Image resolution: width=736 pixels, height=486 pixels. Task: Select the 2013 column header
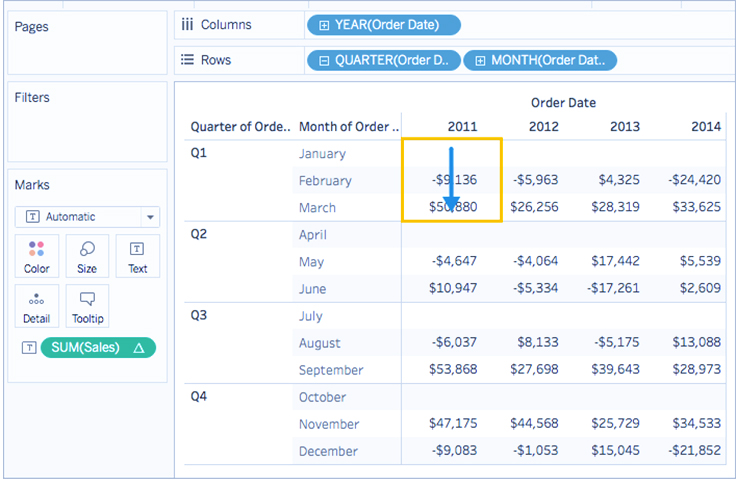point(625,127)
